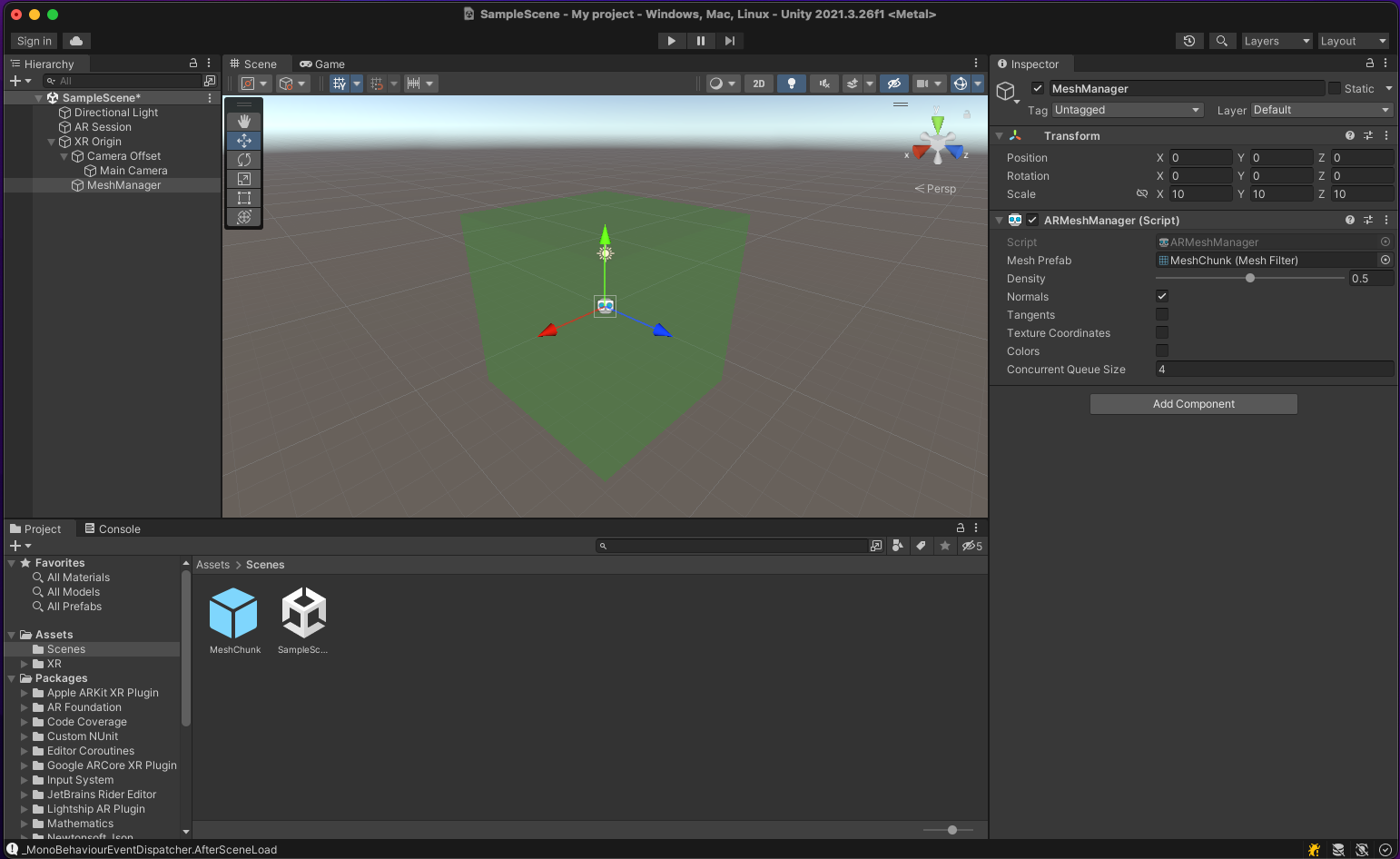Switch to the Game tab
Image resolution: width=1400 pixels, height=859 pixels.
(322, 64)
